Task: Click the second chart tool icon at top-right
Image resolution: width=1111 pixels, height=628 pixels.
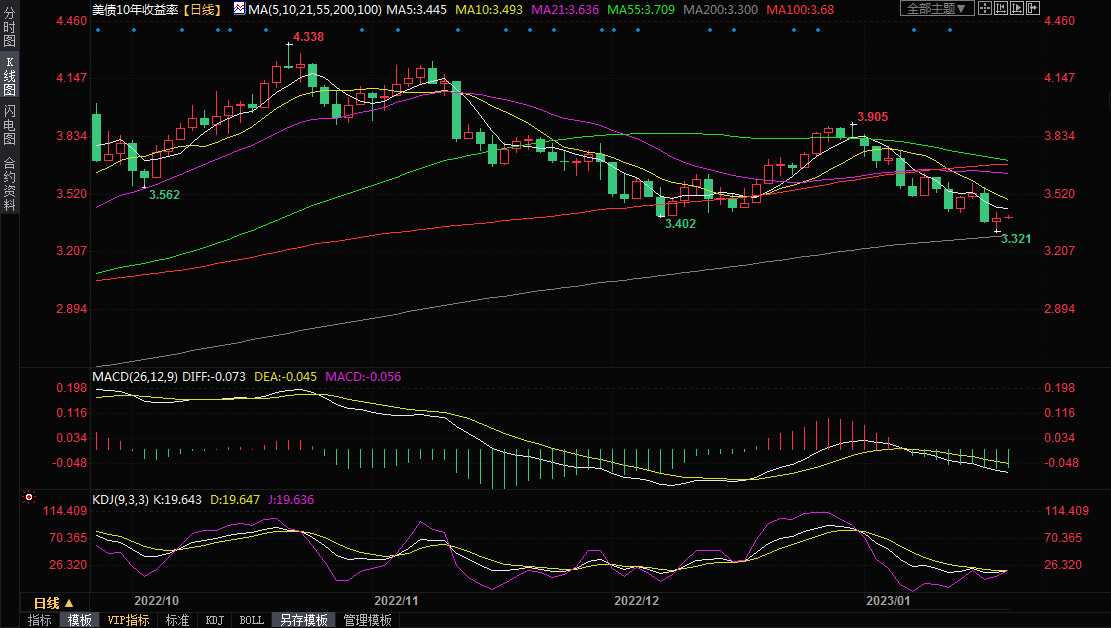Action: pyautogui.click(x=1003, y=8)
